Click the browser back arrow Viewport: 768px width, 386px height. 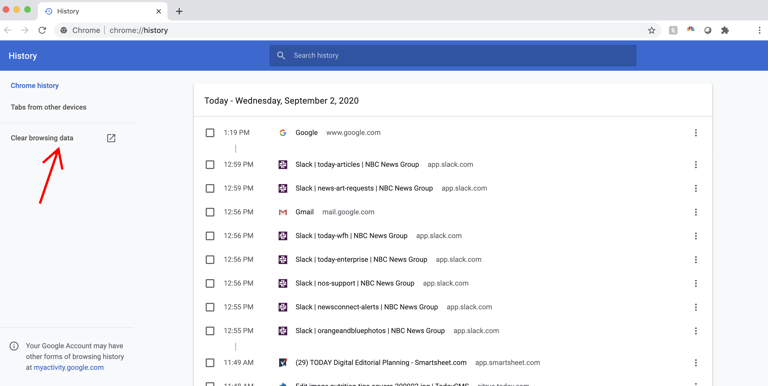[7, 30]
